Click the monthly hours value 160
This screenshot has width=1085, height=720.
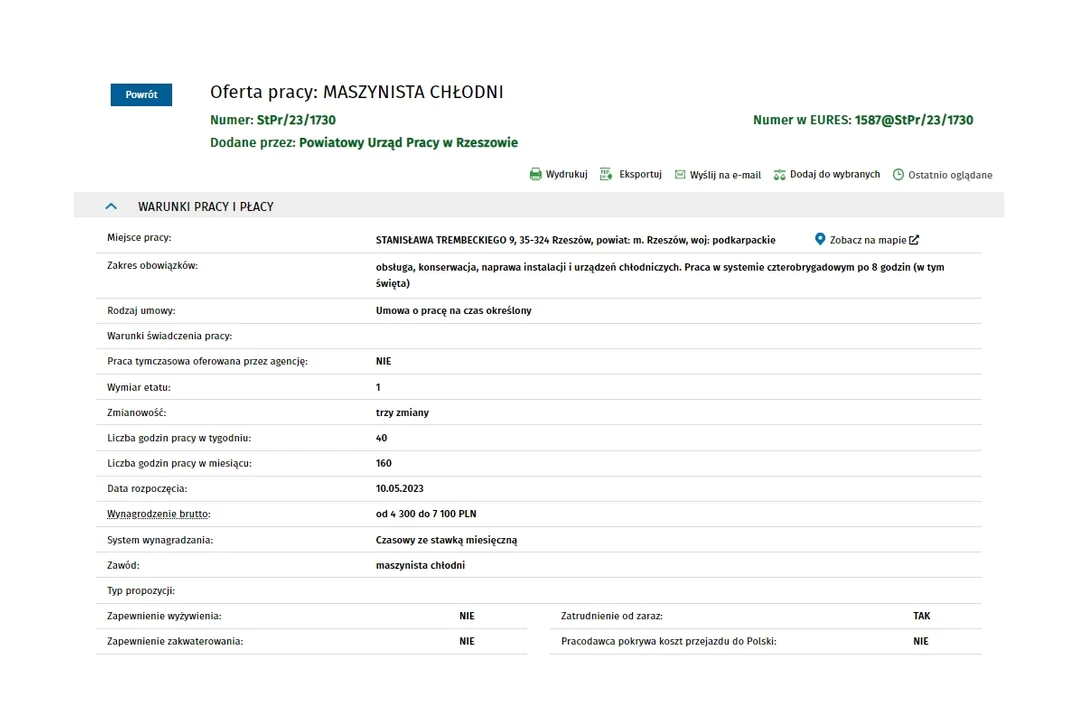[x=383, y=463]
